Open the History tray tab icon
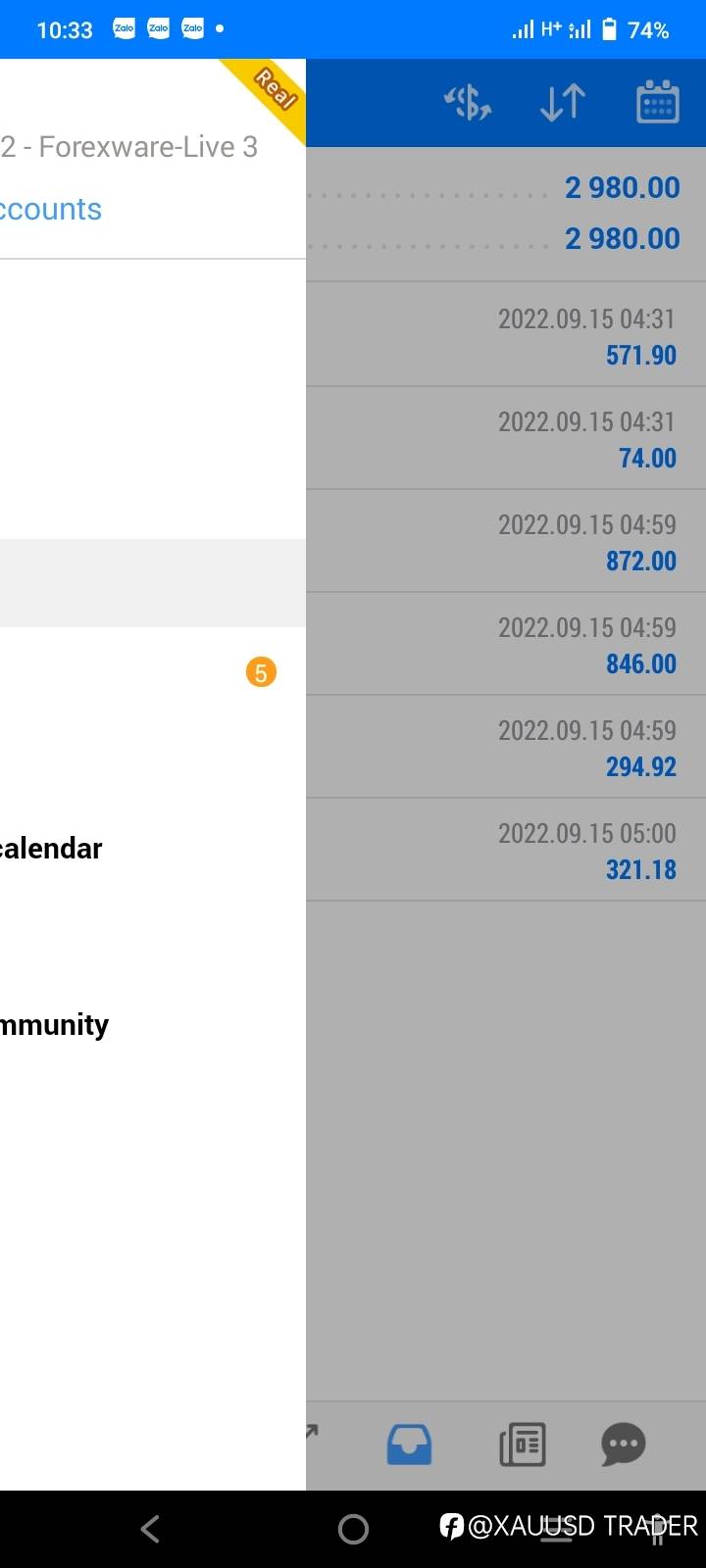The width and height of the screenshot is (706, 1568). 409,1444
